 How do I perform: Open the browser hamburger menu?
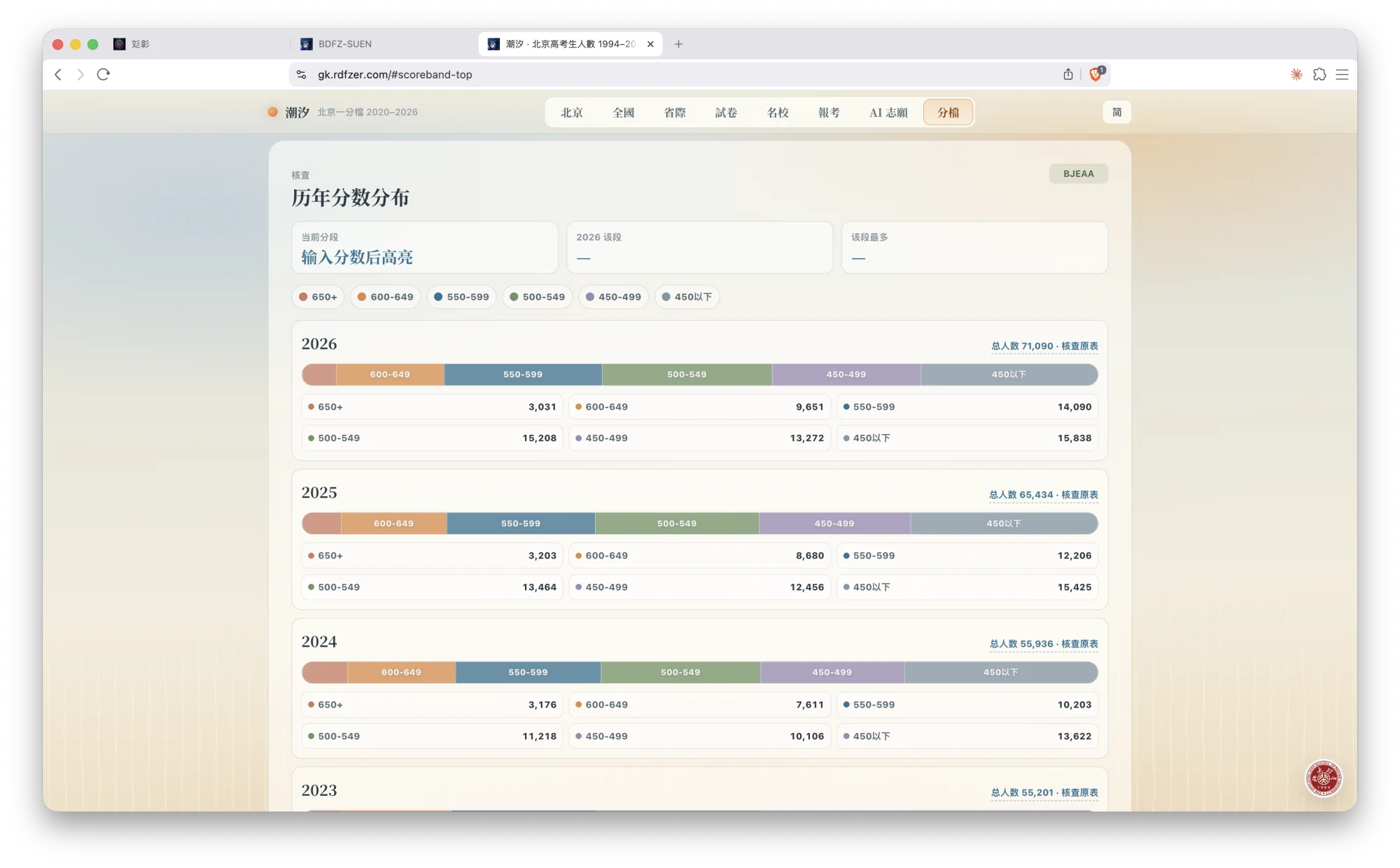pos(1342,74)
